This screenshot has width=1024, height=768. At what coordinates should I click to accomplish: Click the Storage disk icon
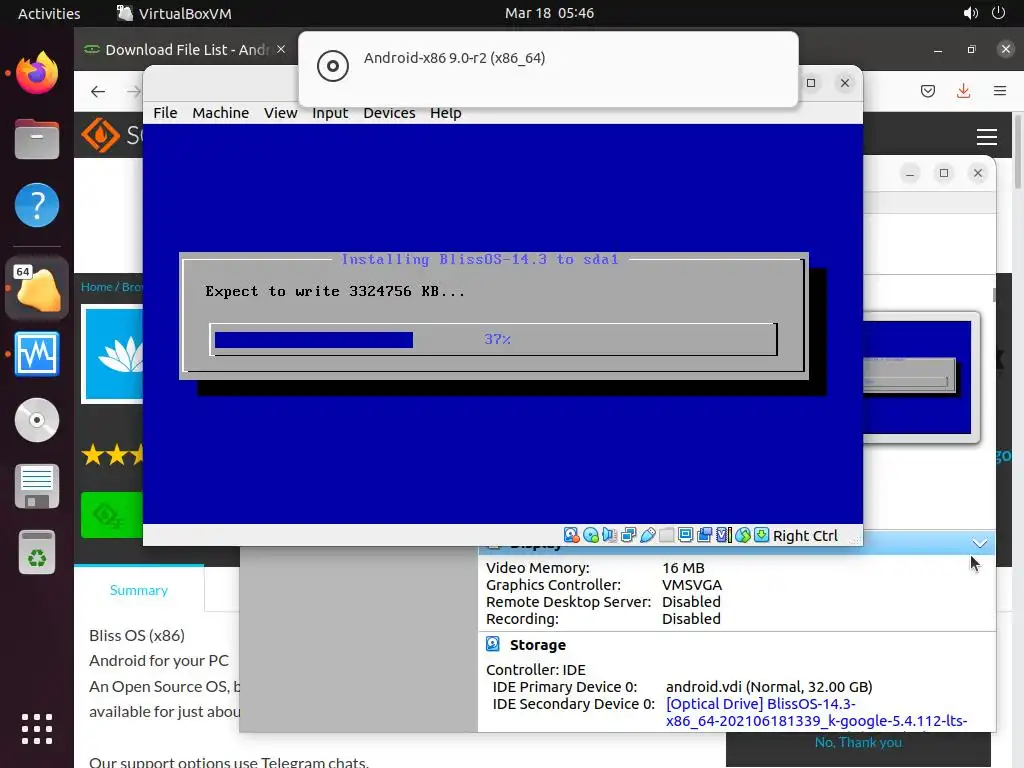point(493,645)
